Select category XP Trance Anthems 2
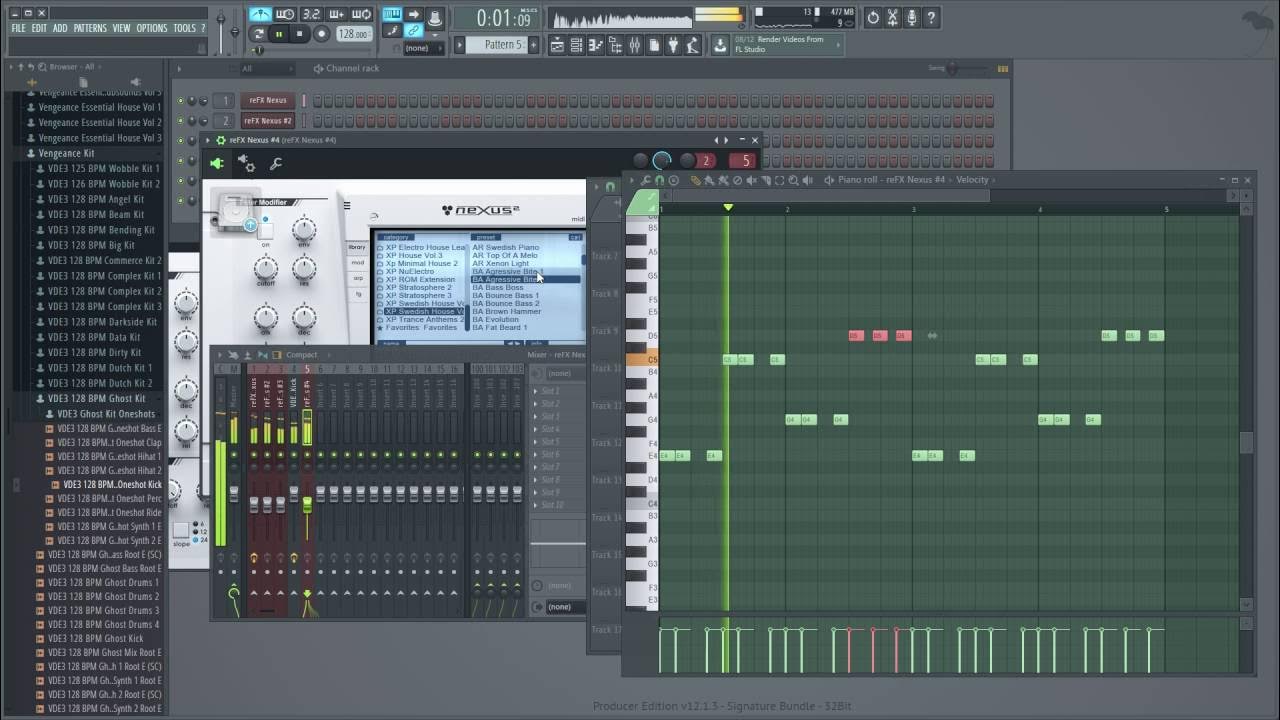Image resolution: width=1280 pixels, height=720 pixels. pyautogui.click(x=424, y=320)
